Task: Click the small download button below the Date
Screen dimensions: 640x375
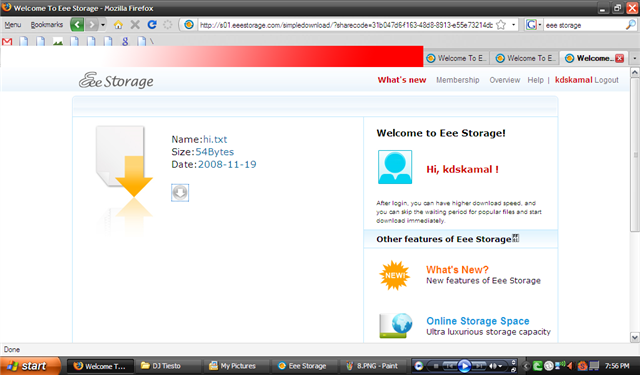Action: coord(180,193)
